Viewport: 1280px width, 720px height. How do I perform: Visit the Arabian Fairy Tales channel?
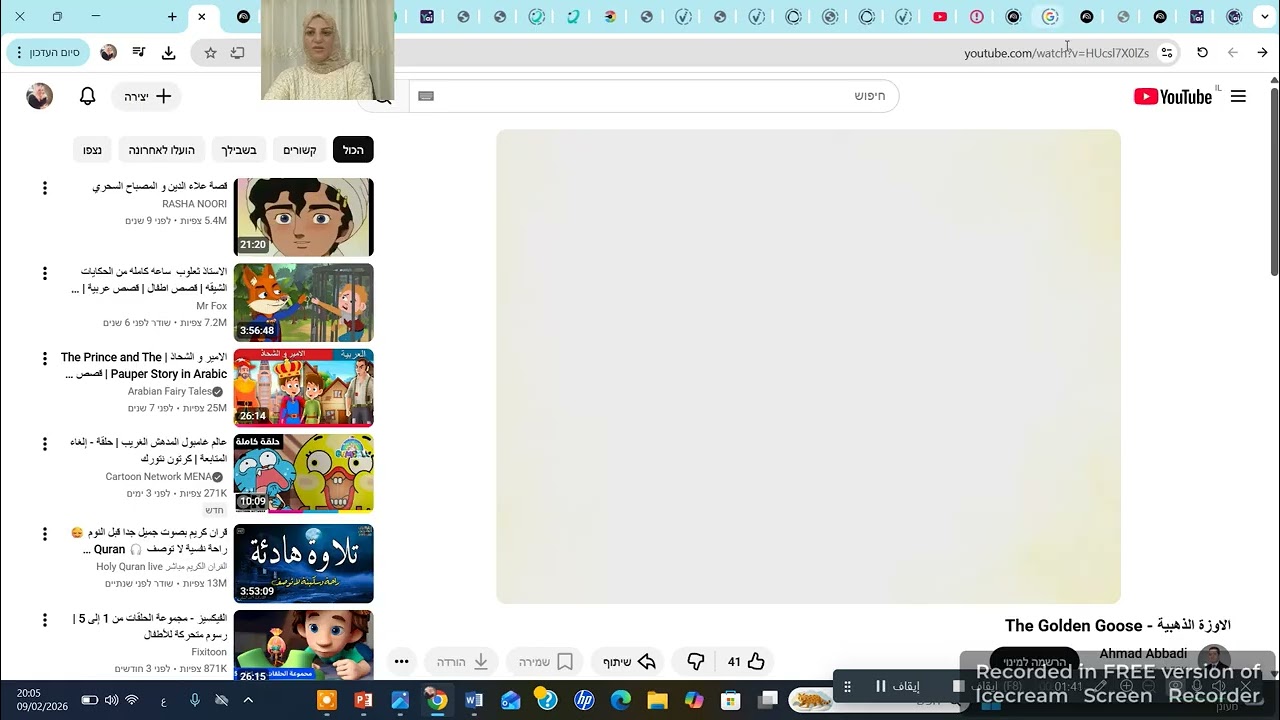(170, 391)
